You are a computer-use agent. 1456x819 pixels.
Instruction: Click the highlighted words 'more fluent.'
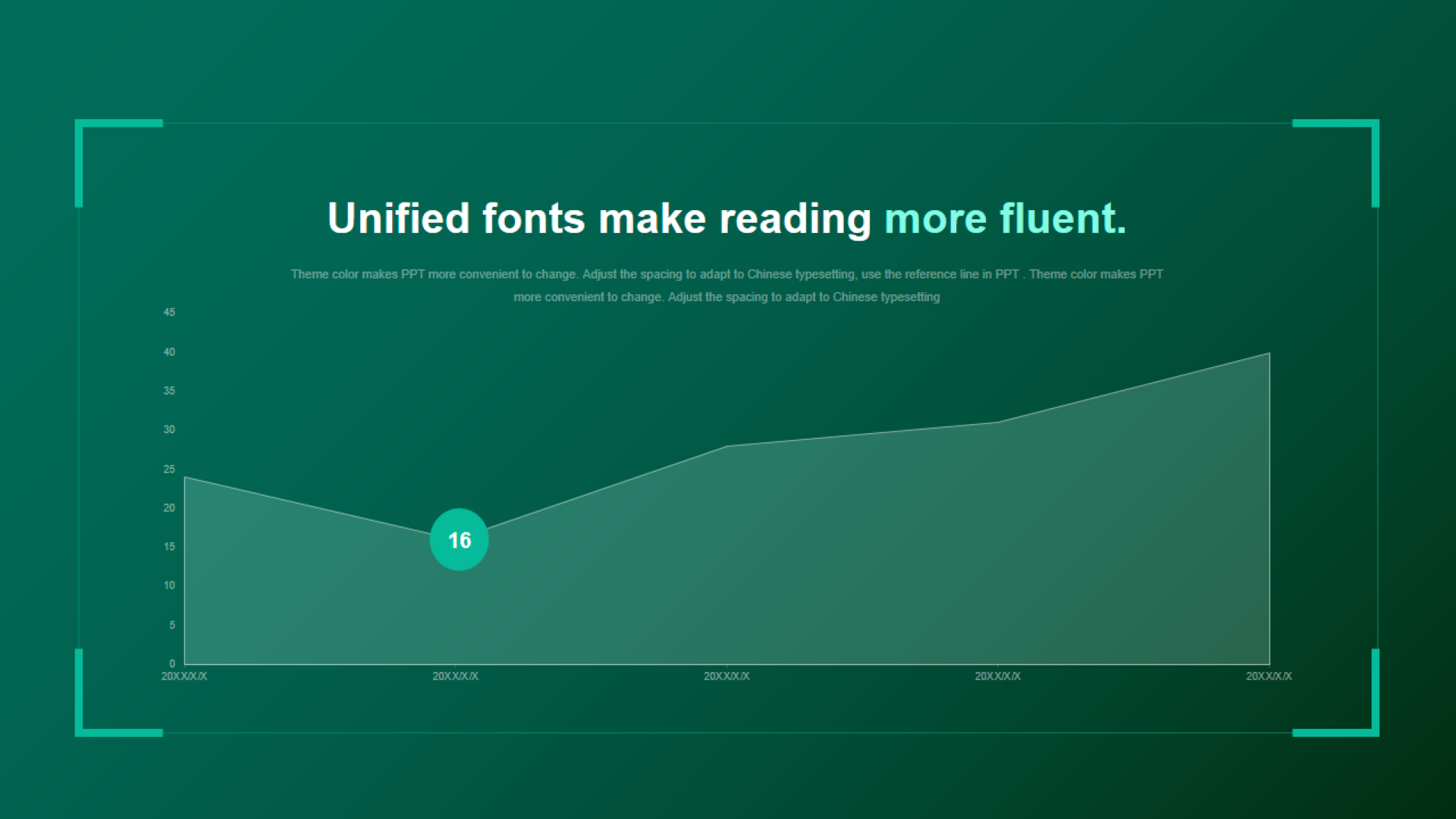click(x=1006, y=218)
